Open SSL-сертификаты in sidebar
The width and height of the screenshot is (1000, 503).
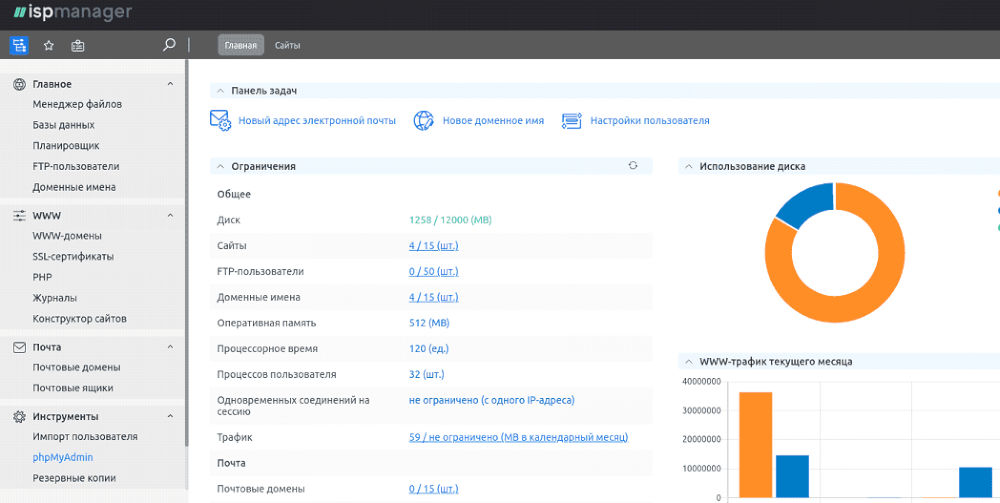73,256
